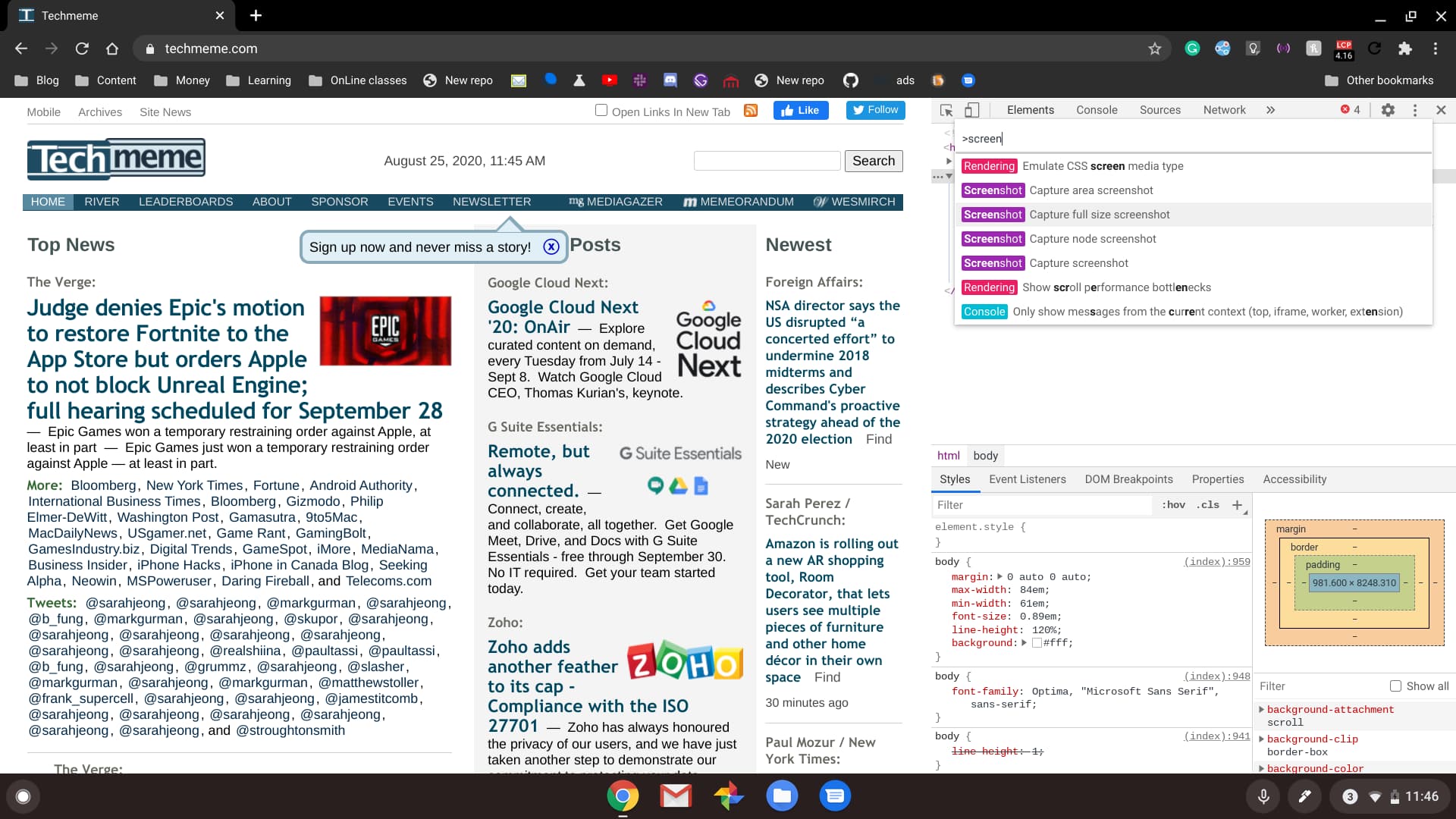
Task: Go to the browser home page
Action: tap(112, 49)
